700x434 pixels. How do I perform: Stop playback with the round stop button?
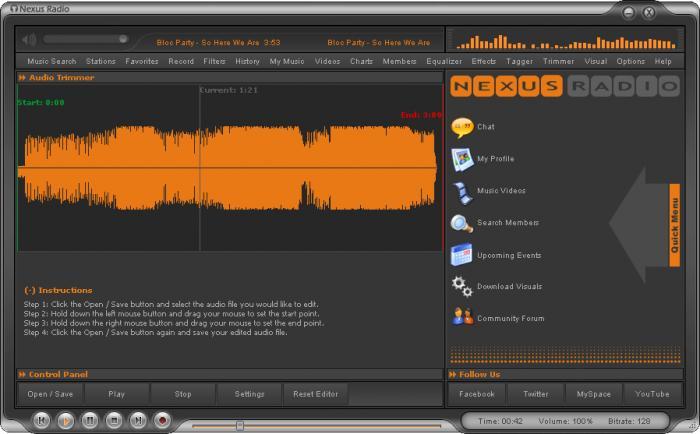coord(114,421)
